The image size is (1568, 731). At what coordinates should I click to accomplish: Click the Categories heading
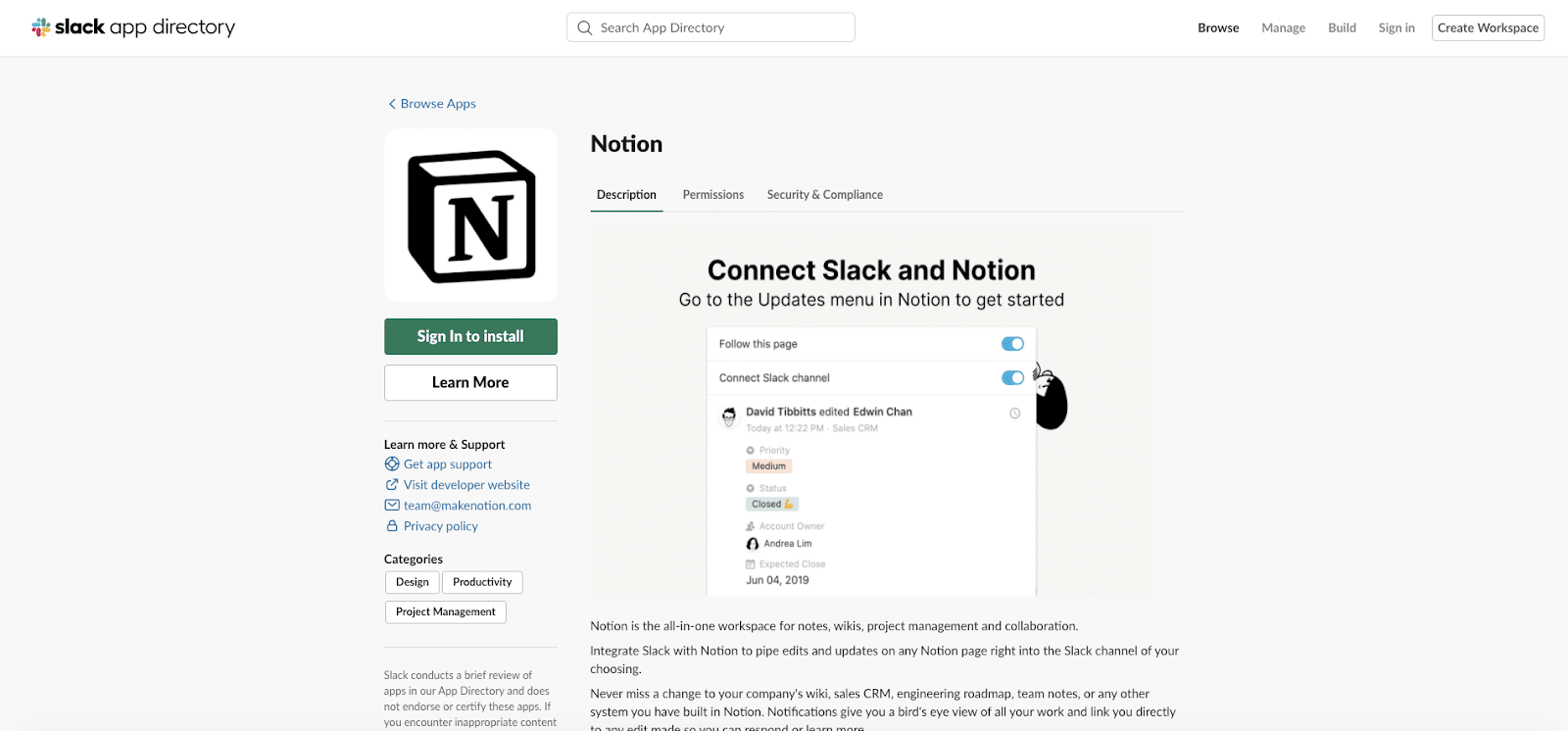(414, 560)
